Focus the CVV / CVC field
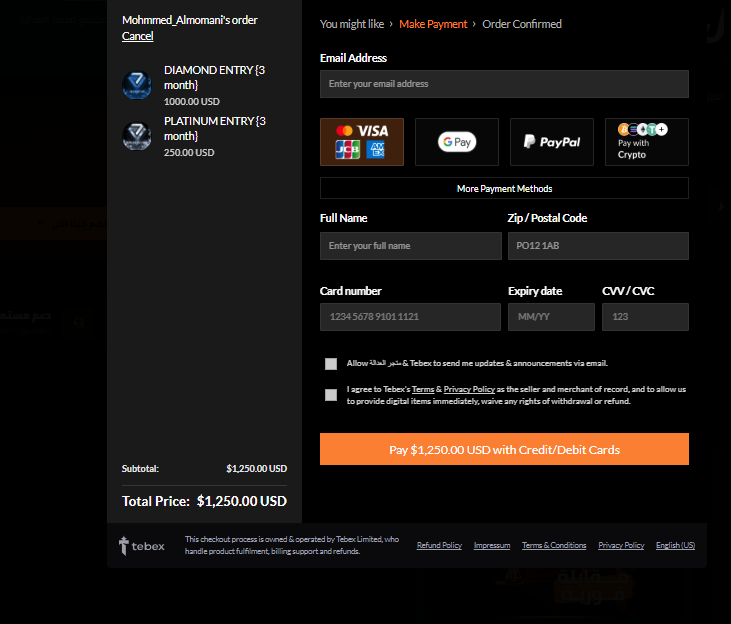This screenshot has height=624, width=731. (x=645, y=317)
